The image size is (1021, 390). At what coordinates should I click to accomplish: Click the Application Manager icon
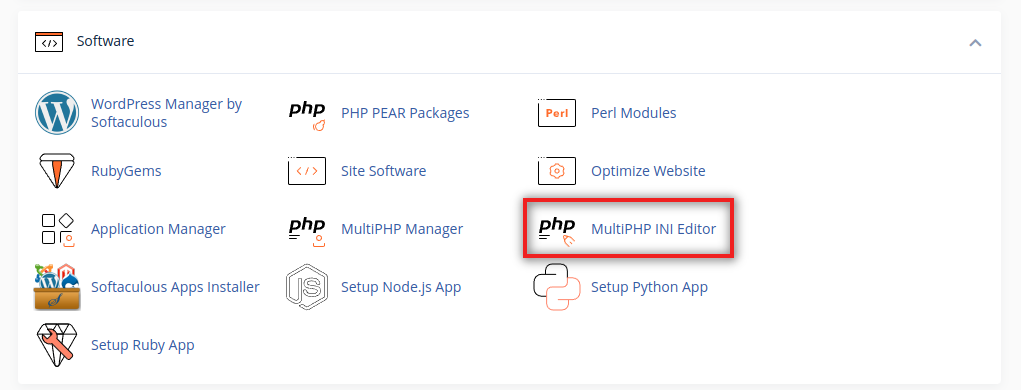point(57,229)
